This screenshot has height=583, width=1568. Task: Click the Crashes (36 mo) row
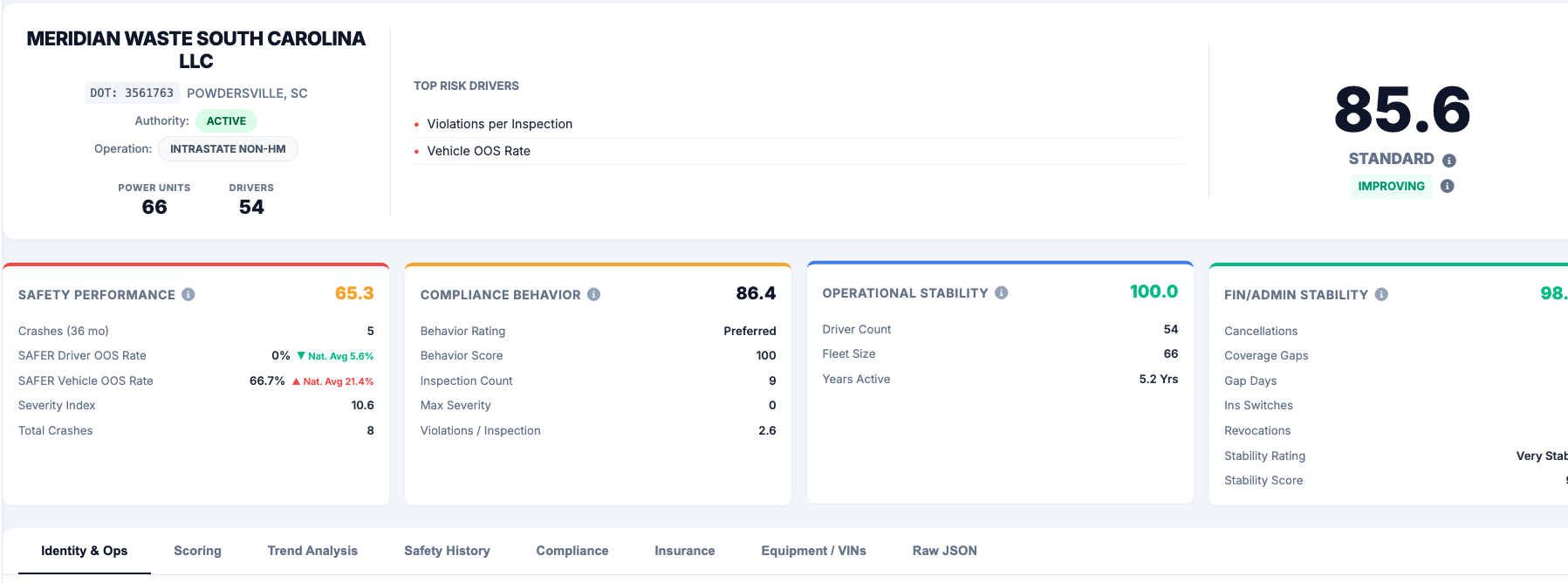tap(196, 331)
